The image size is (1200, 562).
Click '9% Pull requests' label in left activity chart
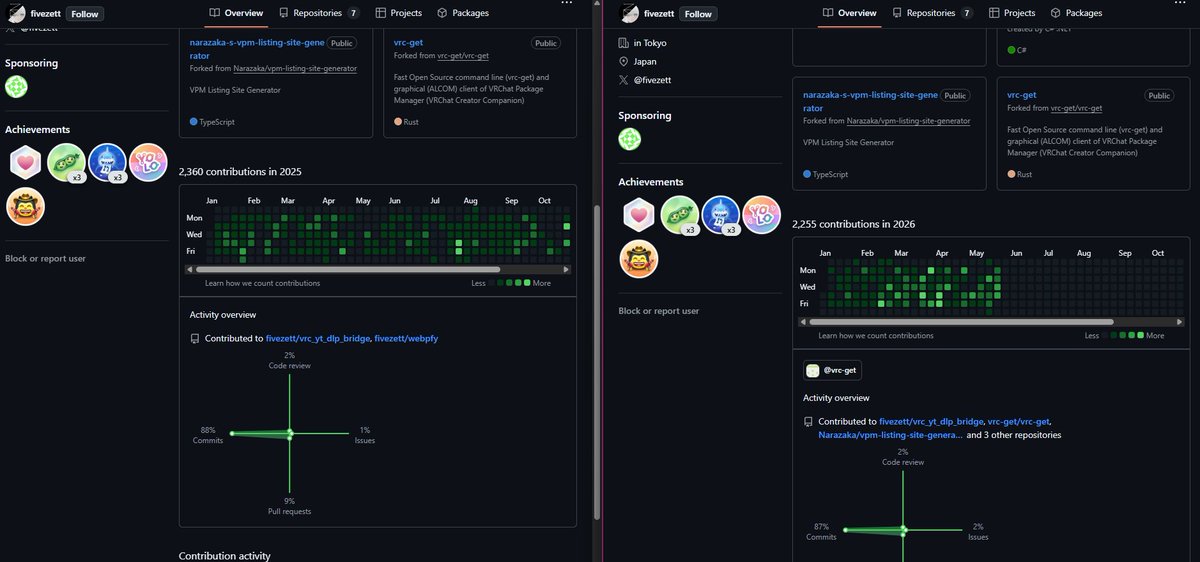289,506
